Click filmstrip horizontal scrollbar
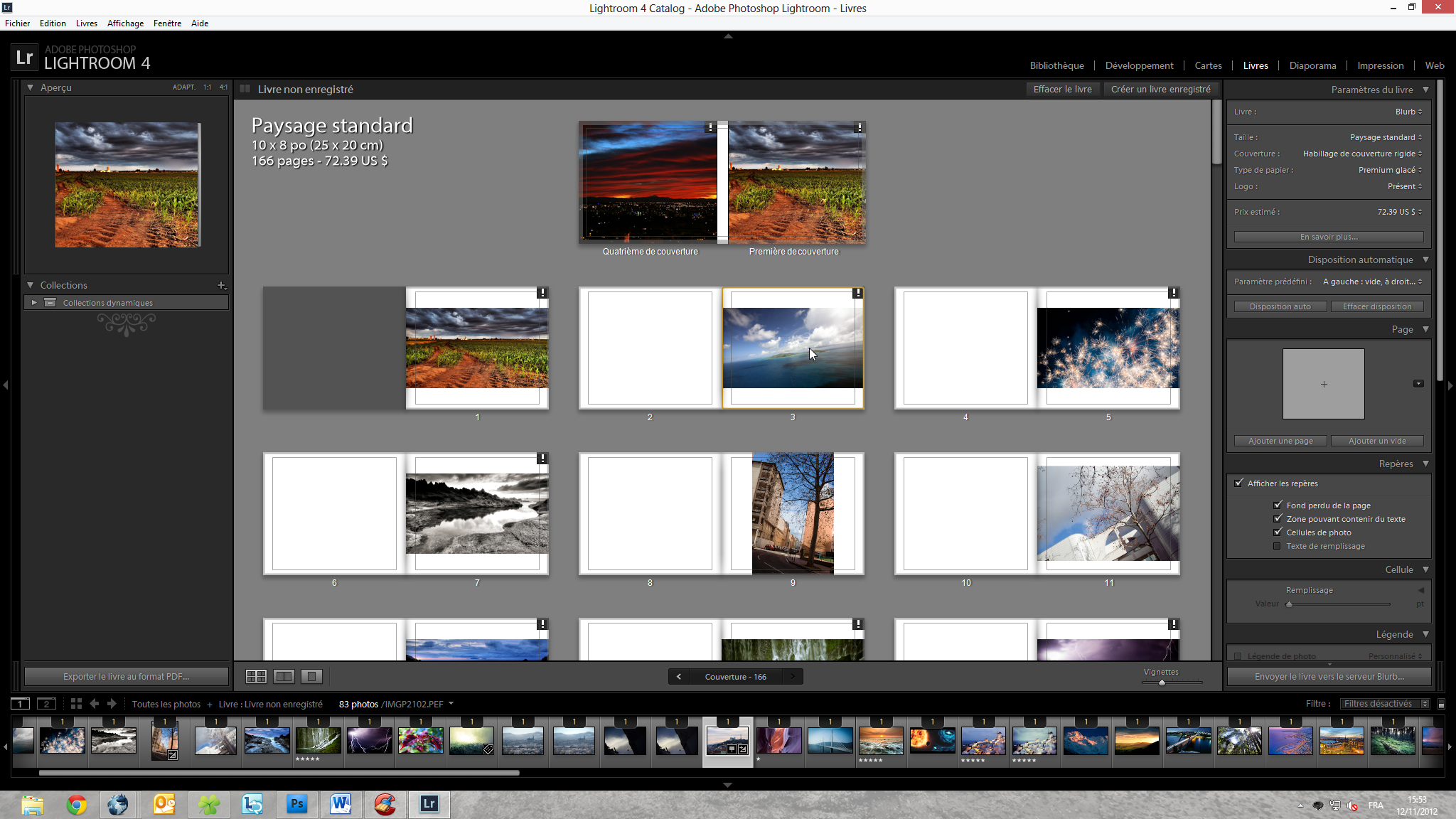Viewport: 1456px width, 819px height. pyautogui.click(x=279, y=773)
